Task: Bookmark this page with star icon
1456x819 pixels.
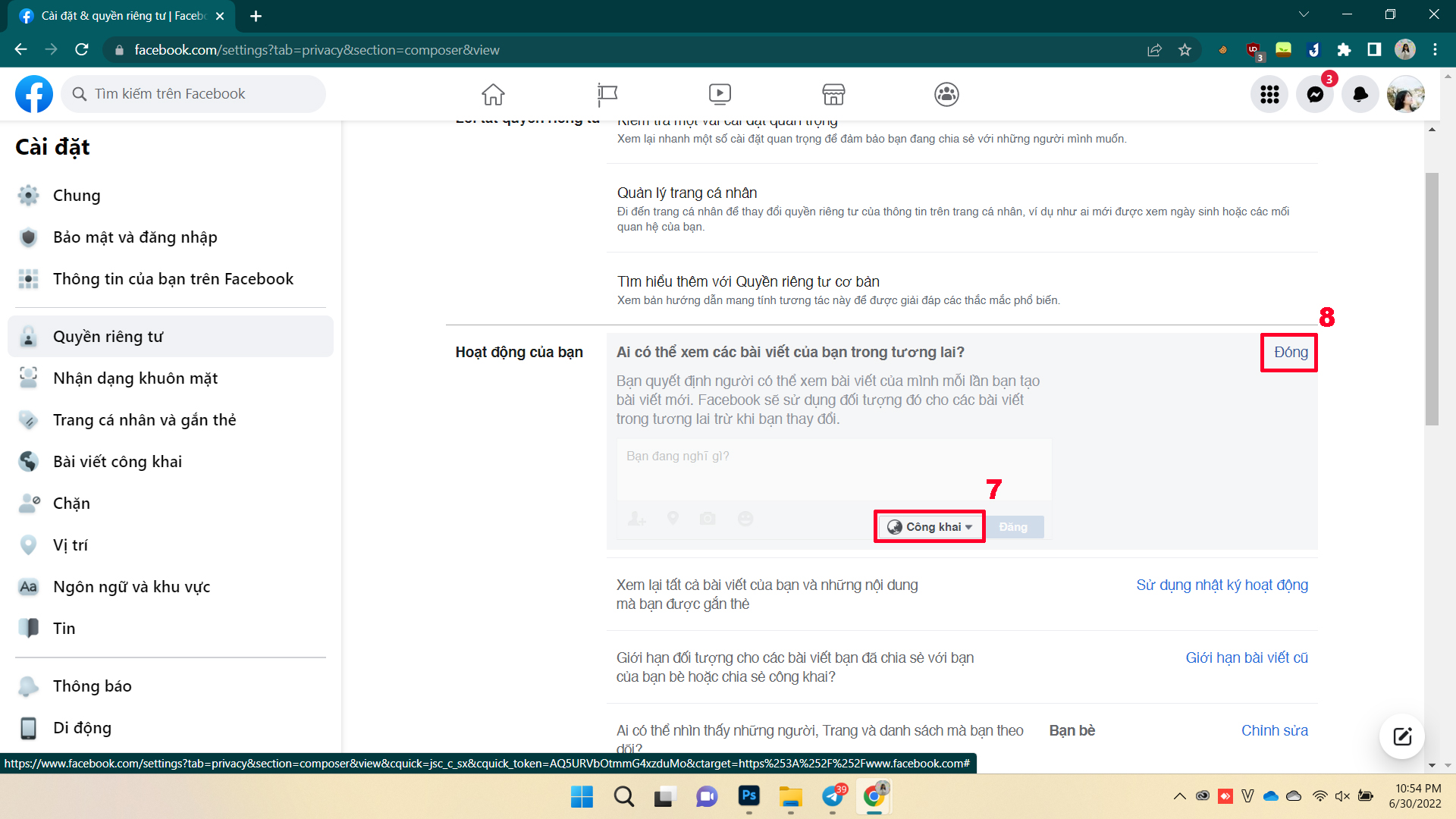Action: pyautogui.click(x=1185, y=50)
